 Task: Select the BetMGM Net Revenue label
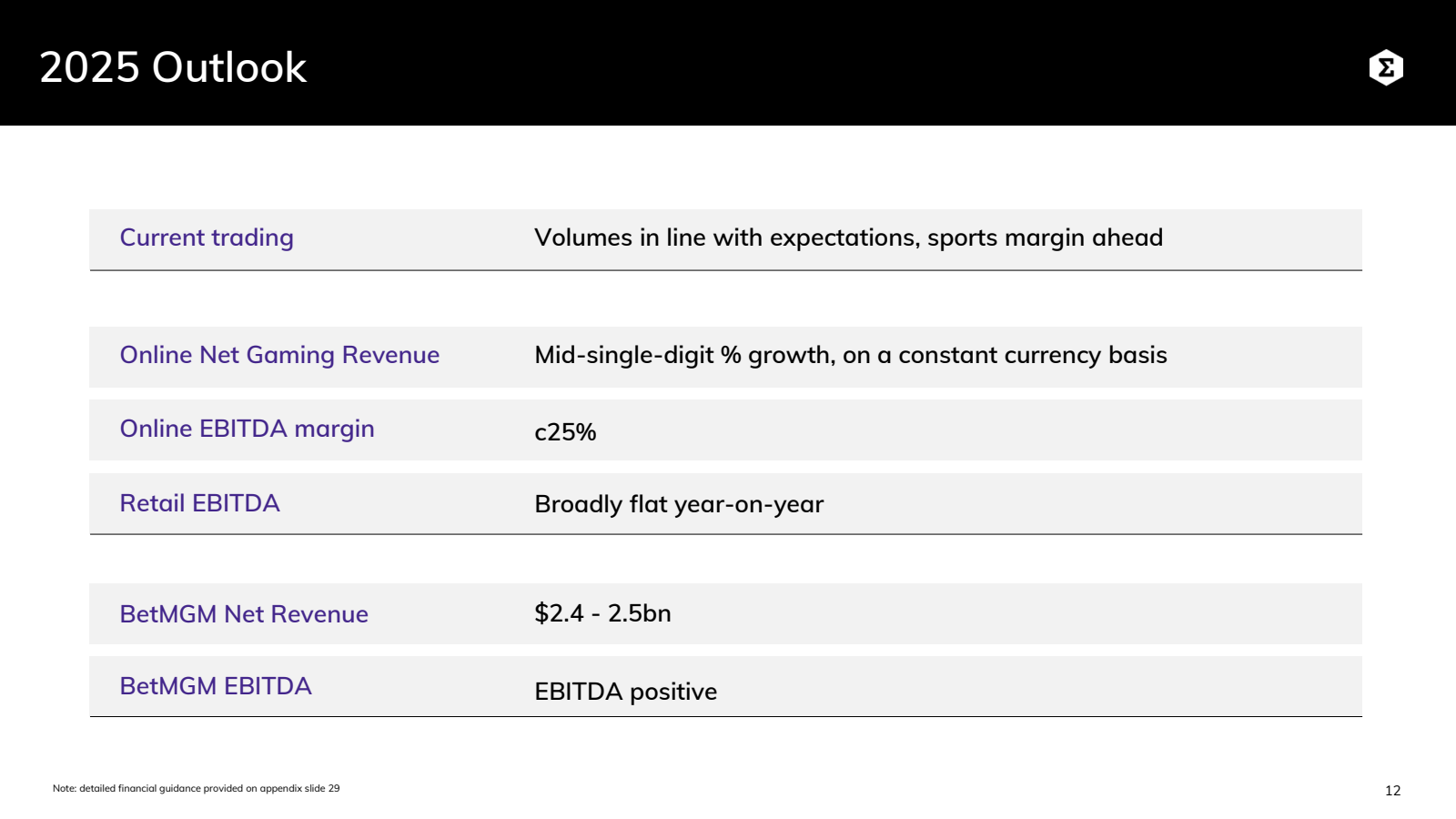point(244,614)
